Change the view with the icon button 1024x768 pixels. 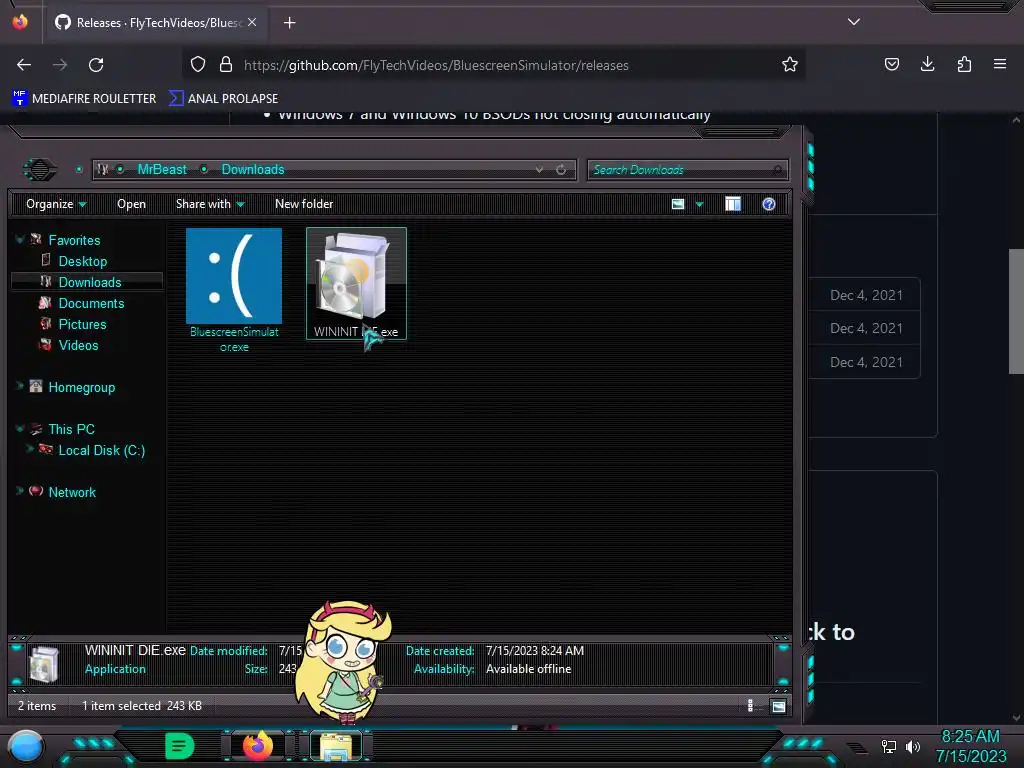[x=678, y=204]
